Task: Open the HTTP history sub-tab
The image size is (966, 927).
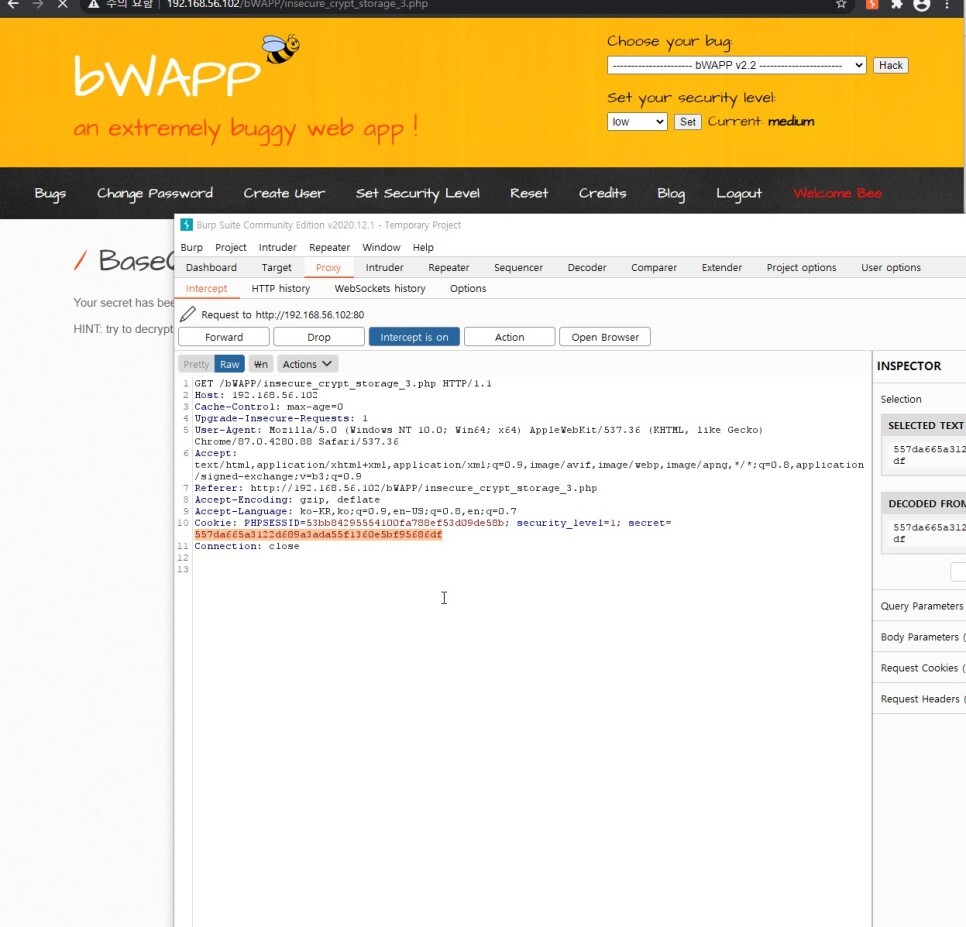Action: click(x=280, y=288)
